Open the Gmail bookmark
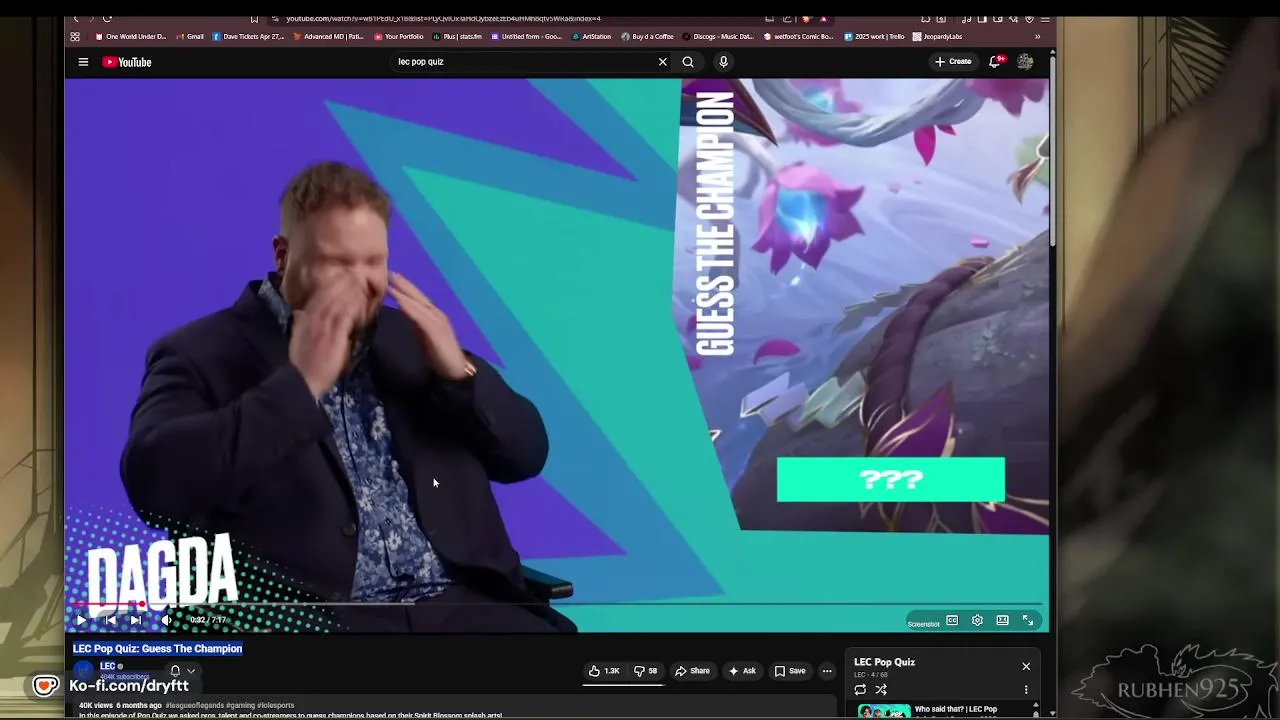The height and width of the screenshot is (720, 1280). click(190, 37)
